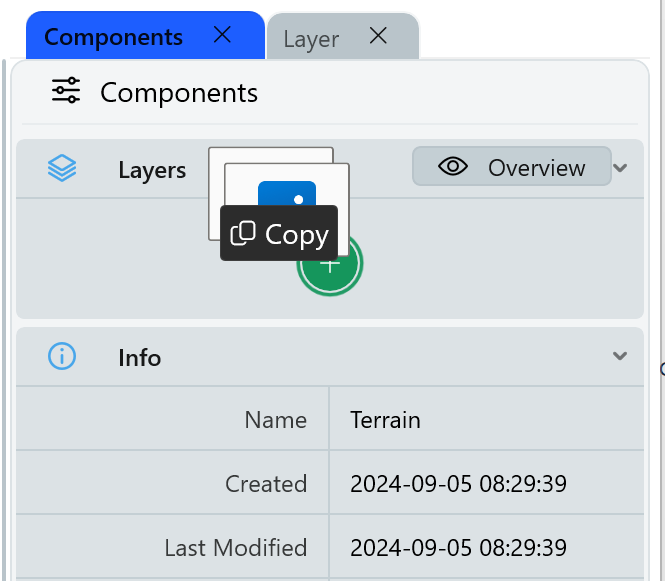Select the Info section label
This screenshot has height=581, width=665.
click(139, 357)
